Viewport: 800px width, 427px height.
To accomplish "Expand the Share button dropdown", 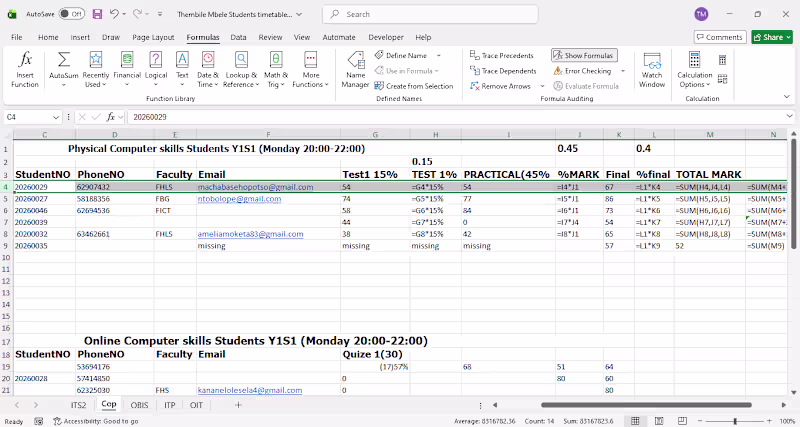I will point(789,37).
